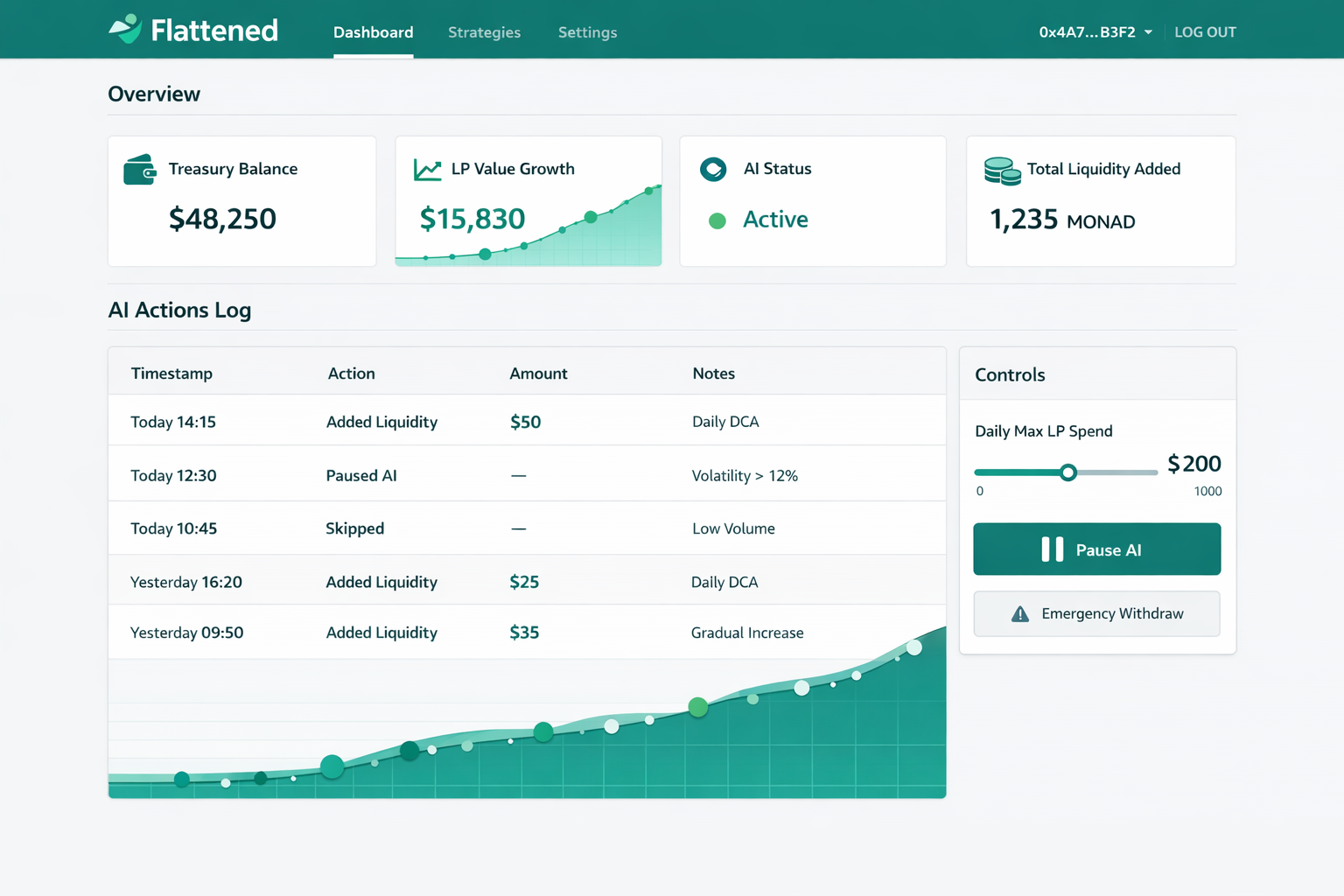Click the Daily Max LP Spend slider handle
The image size is (1344, 896).
[1067, 472]
